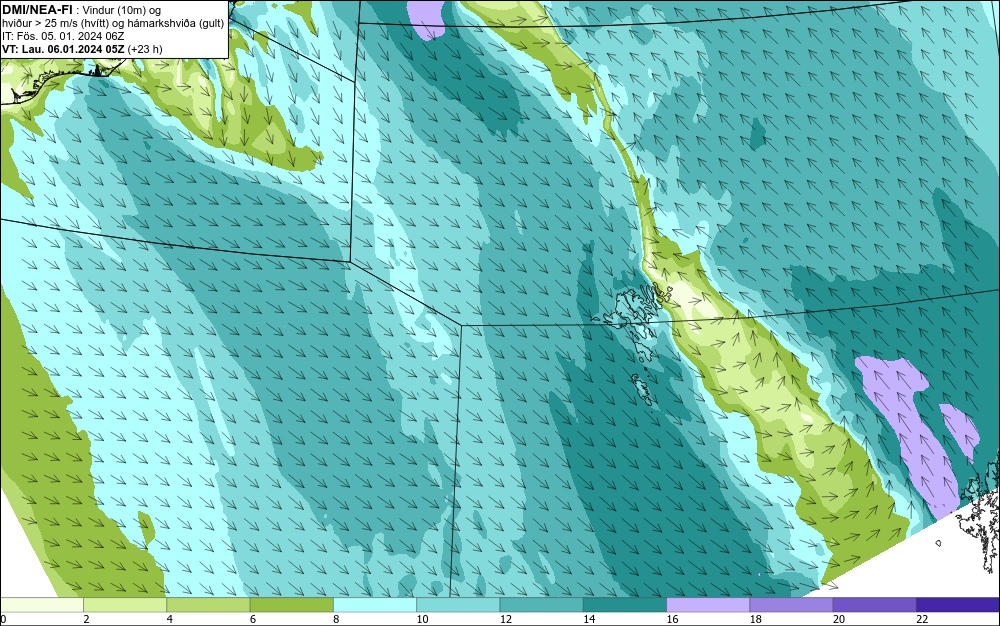Click the legend scale label '22'
Screen dimensions: 1000x626
922,619
